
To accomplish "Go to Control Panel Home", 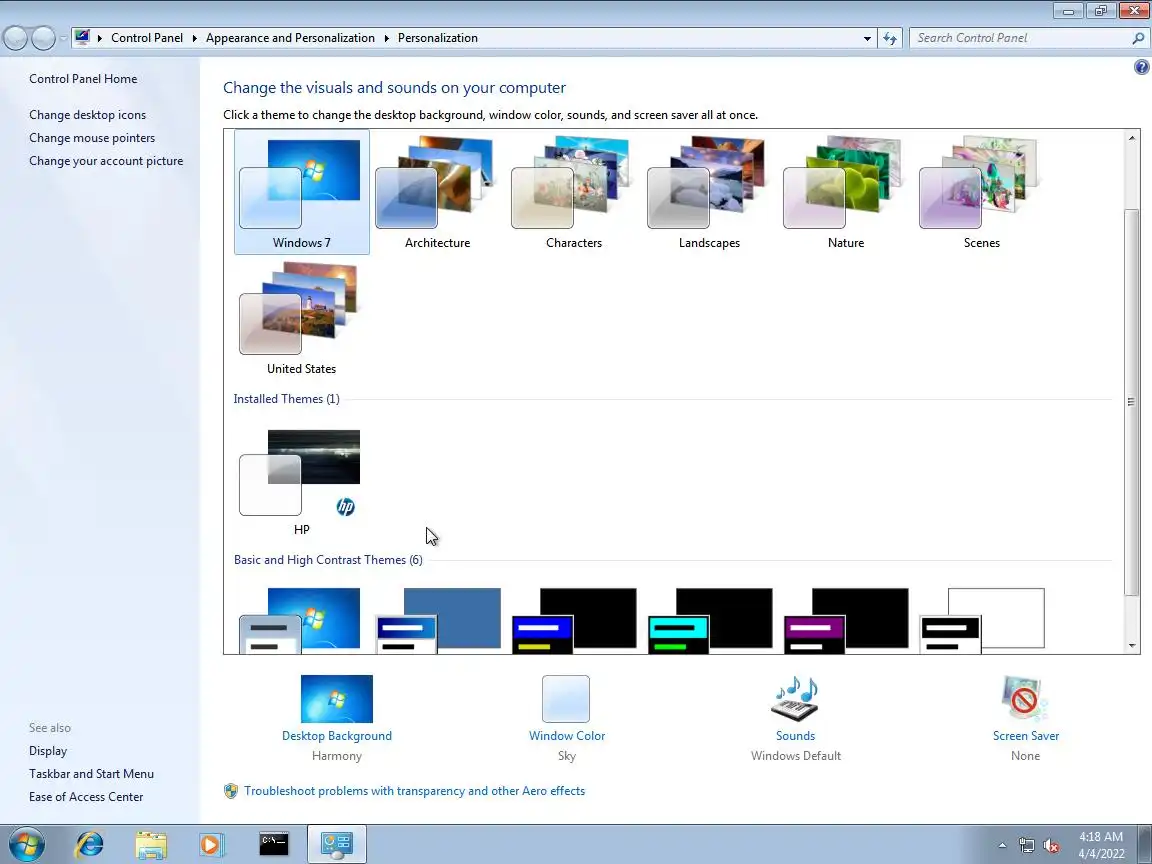I will [83, 79].
